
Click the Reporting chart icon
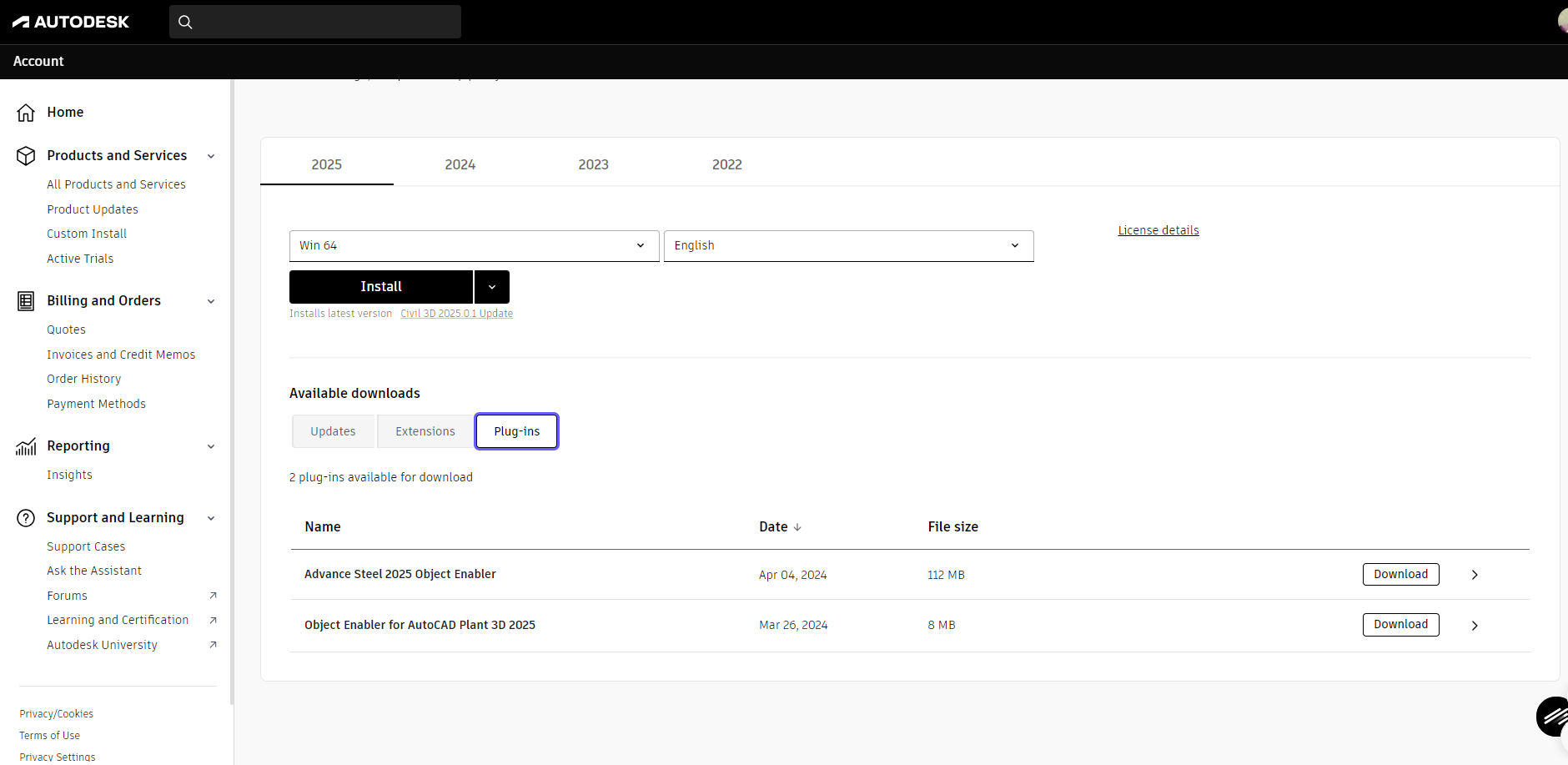(26, 446)
